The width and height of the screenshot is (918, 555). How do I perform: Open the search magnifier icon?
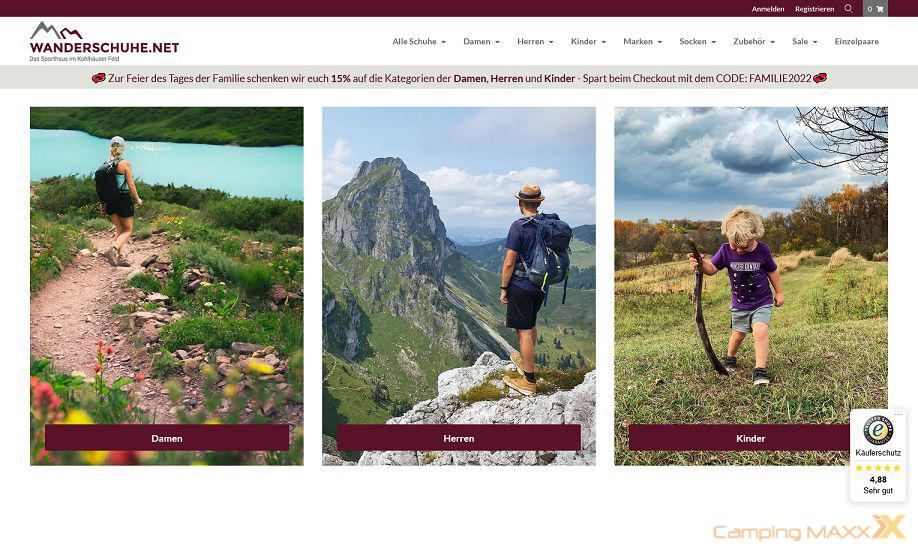pyautogui.click(x=848, y=9)
